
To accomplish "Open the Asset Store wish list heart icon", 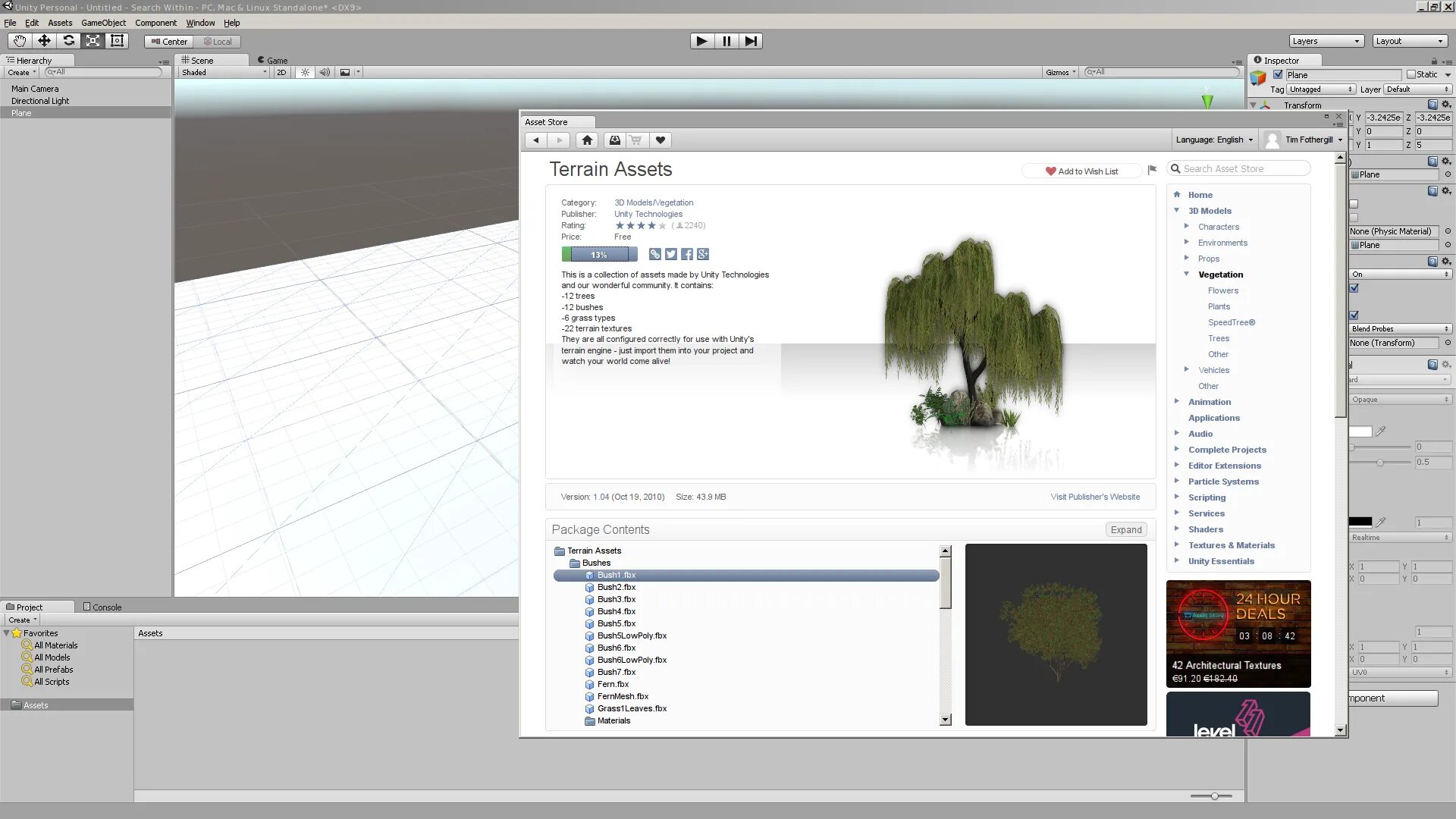I will (661, 140).
